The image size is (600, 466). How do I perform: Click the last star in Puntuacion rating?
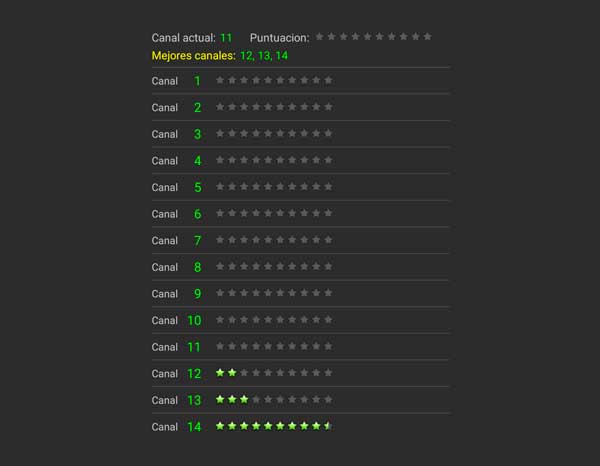click(427, 37)
